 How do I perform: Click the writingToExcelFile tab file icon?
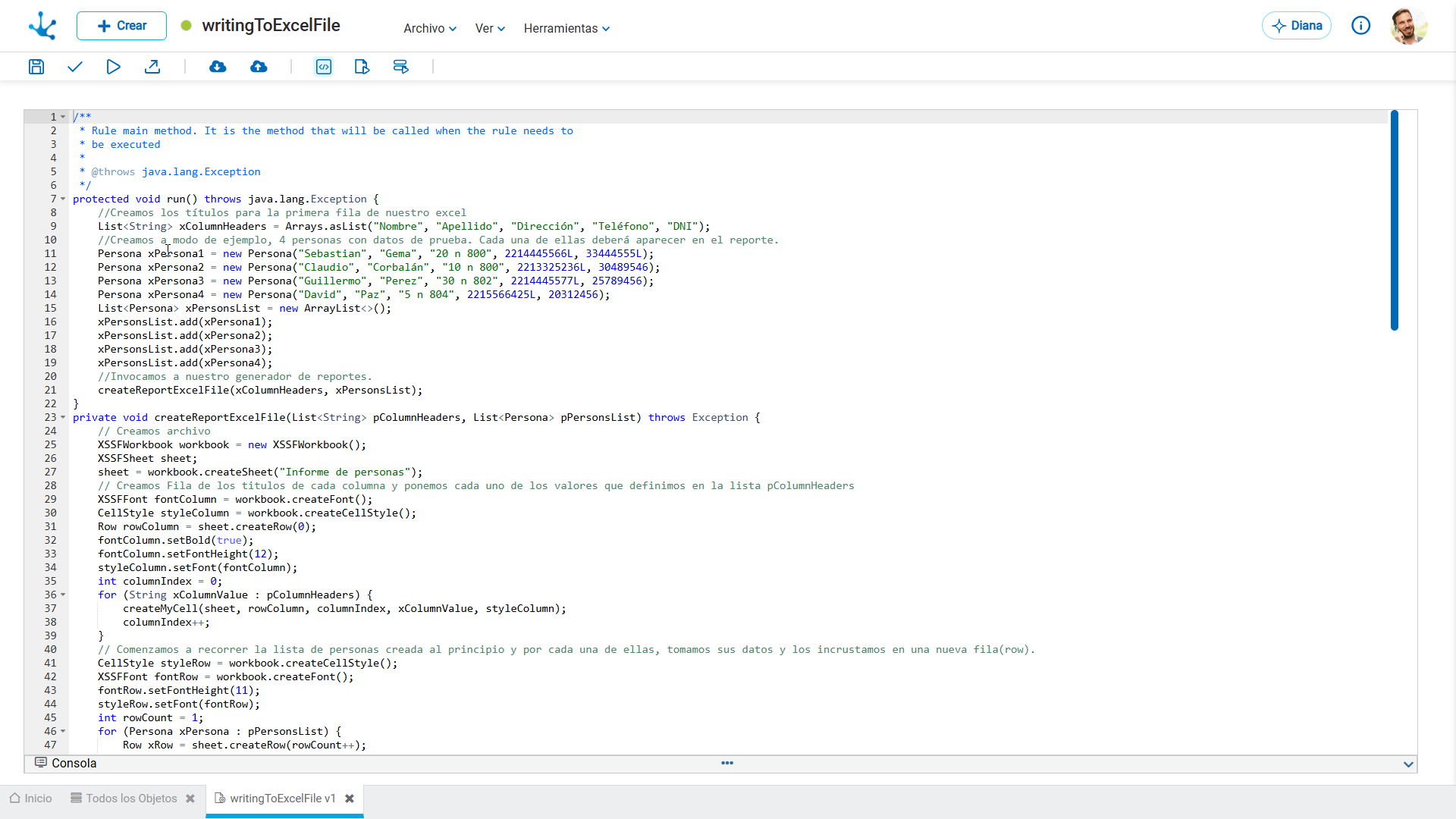tap(220, 798)
